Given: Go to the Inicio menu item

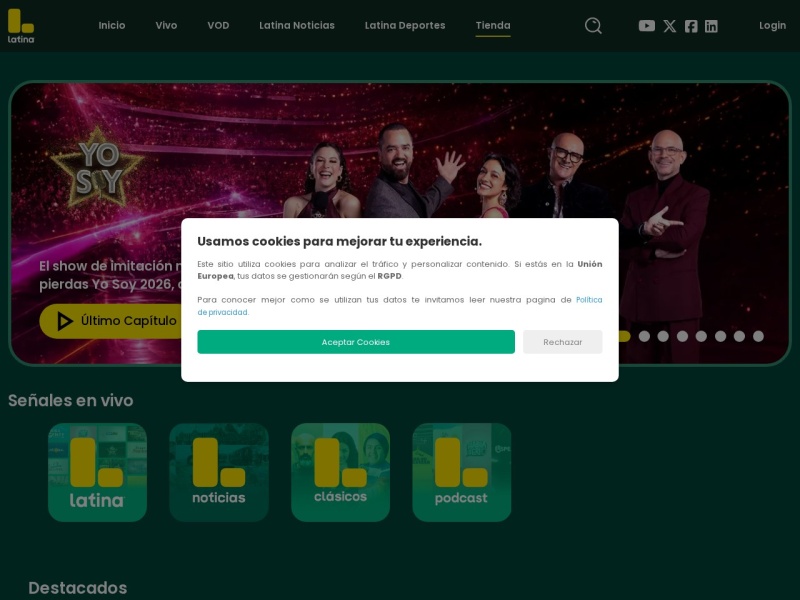Looking at the screenshot, I should pyautogui.click(x=112, y=26).
